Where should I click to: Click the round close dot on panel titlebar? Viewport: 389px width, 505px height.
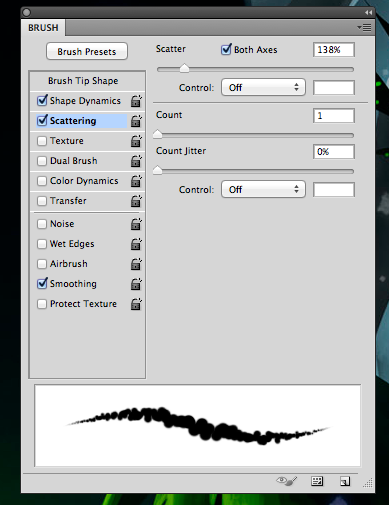[x=27, y=12]
